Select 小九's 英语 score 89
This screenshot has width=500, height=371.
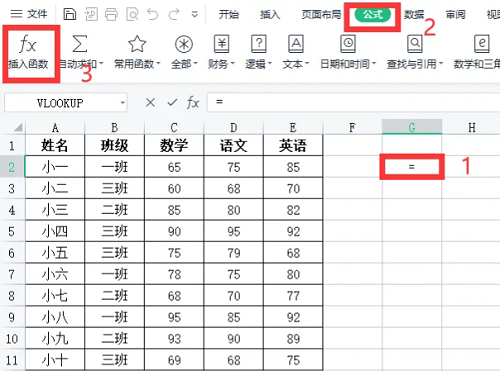tap(293, 339)
